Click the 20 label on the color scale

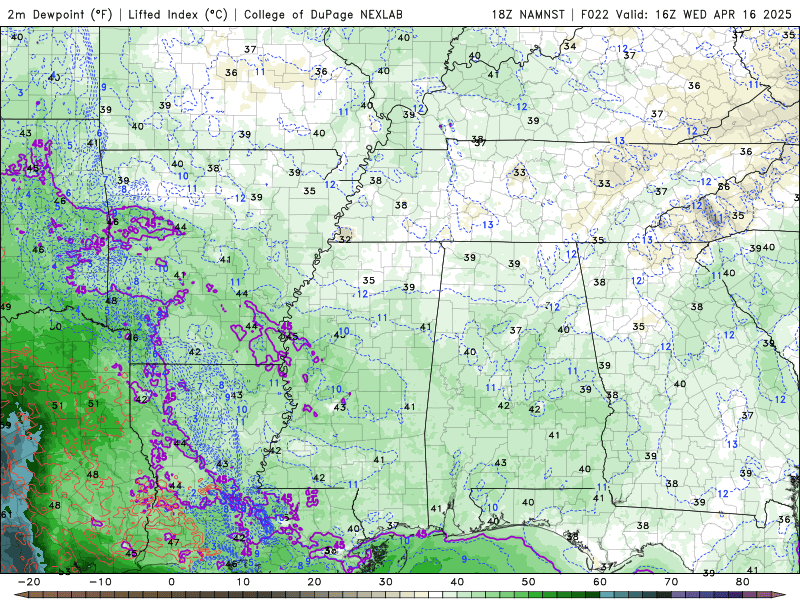pyautogui.click(x=314, y=582)
